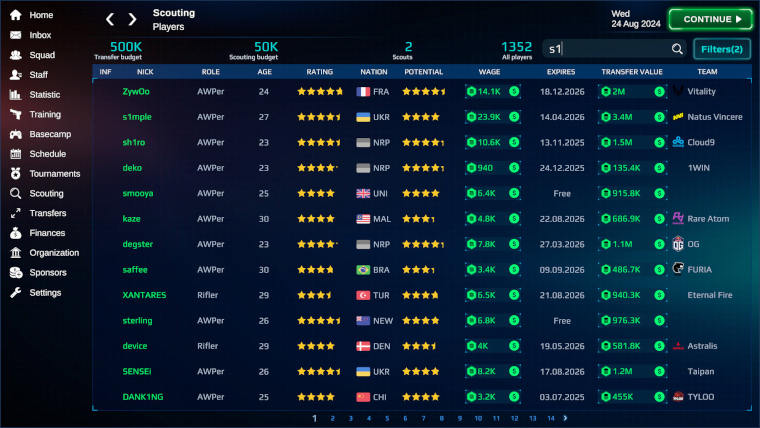The image size is (760, 428).
Task: Click the player search input field
Action: (x=605, y=49)
